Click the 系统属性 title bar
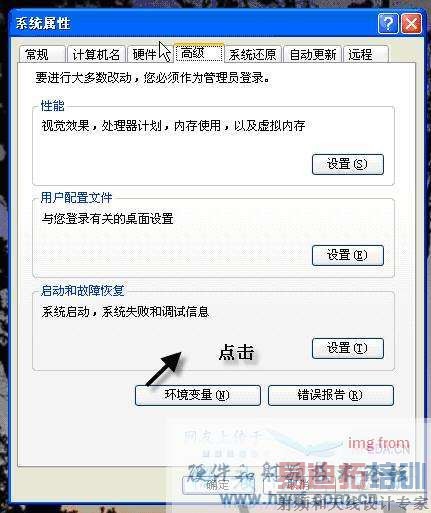Viewport: 431px width, 513px height. (193, 24)
